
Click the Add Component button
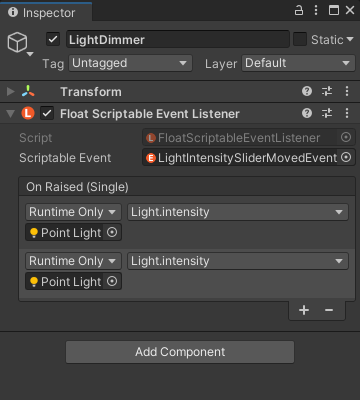click(180, 352)
